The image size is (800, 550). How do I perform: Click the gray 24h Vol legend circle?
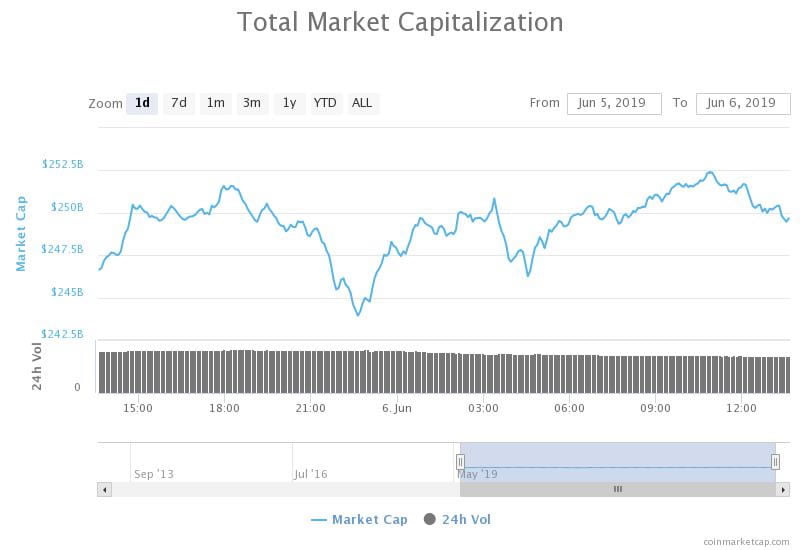[x=430, y=519]
